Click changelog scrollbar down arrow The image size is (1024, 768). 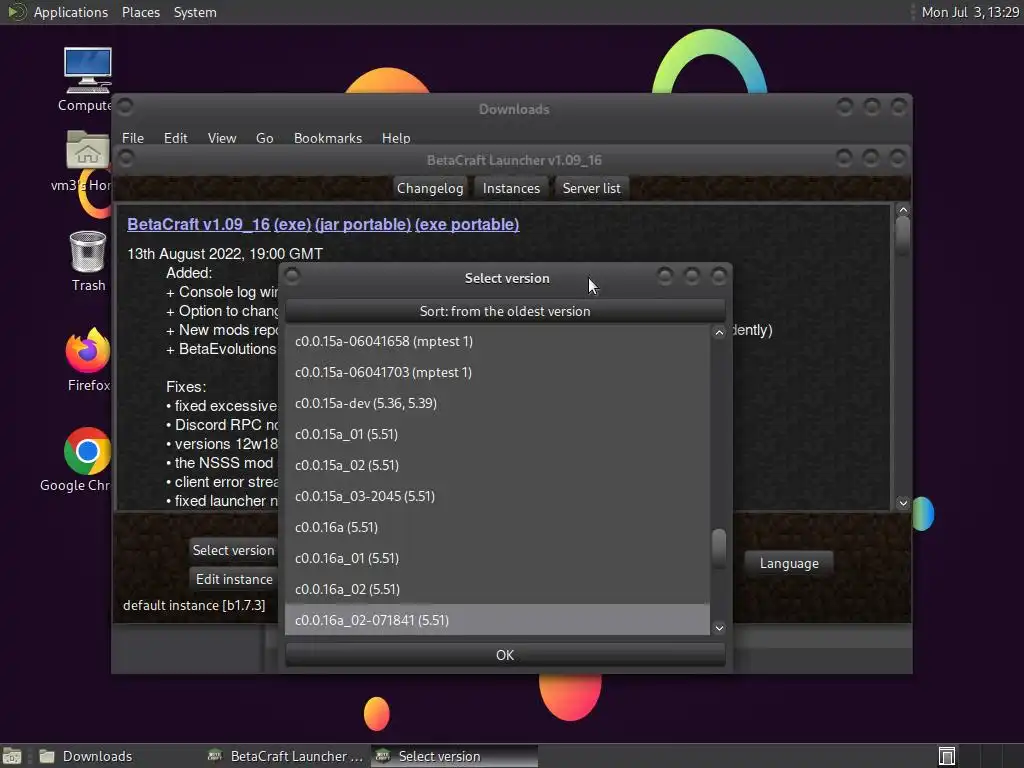pos(903,503)
